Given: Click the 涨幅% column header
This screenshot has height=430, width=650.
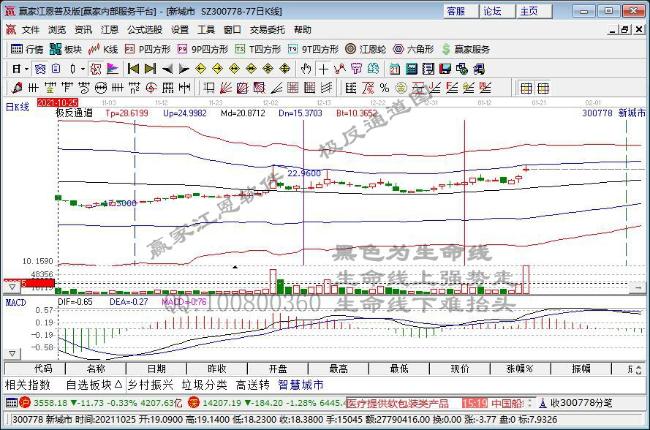Looking at the screenshot, I should pyautogui.click(x=520, y=368).
